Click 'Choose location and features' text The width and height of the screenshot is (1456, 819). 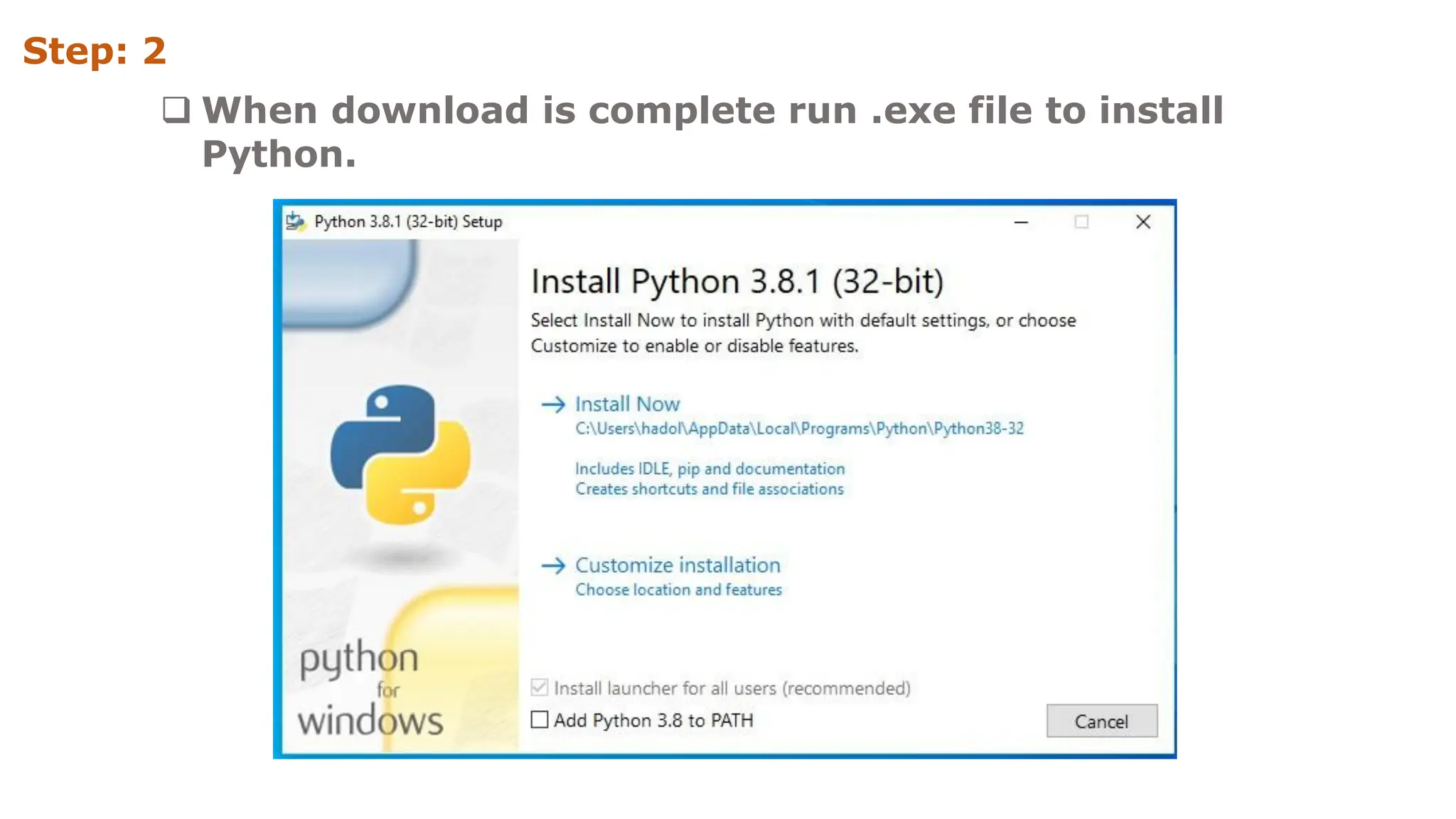678,590
